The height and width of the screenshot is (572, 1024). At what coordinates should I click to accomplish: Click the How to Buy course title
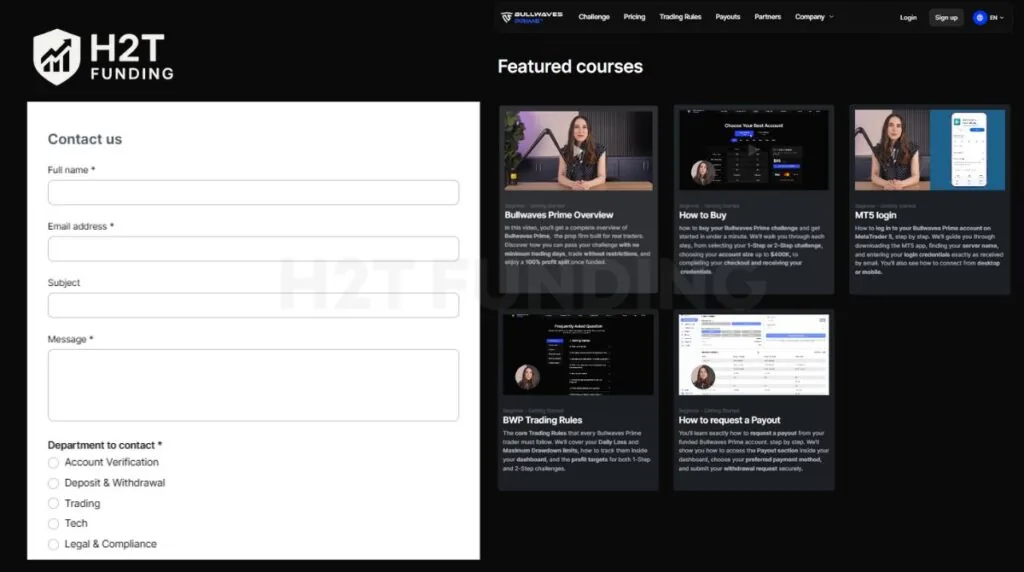pos(703,215)
